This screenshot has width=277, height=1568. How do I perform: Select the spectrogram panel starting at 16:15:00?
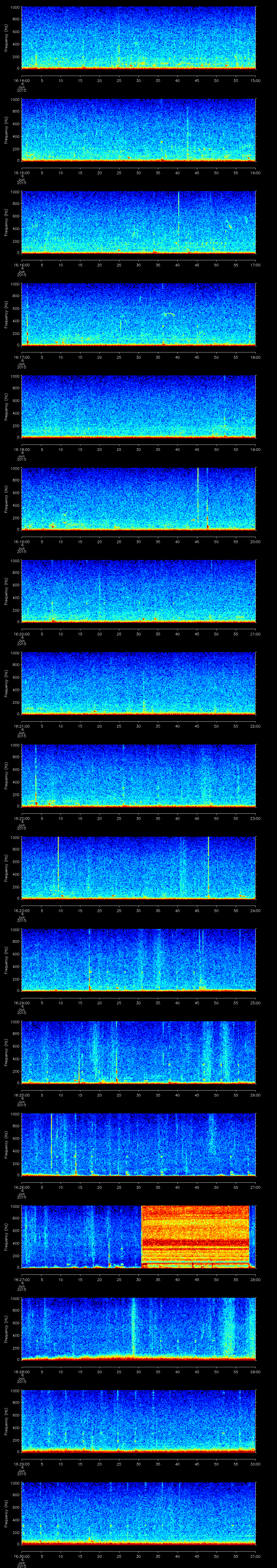[138, 130]
